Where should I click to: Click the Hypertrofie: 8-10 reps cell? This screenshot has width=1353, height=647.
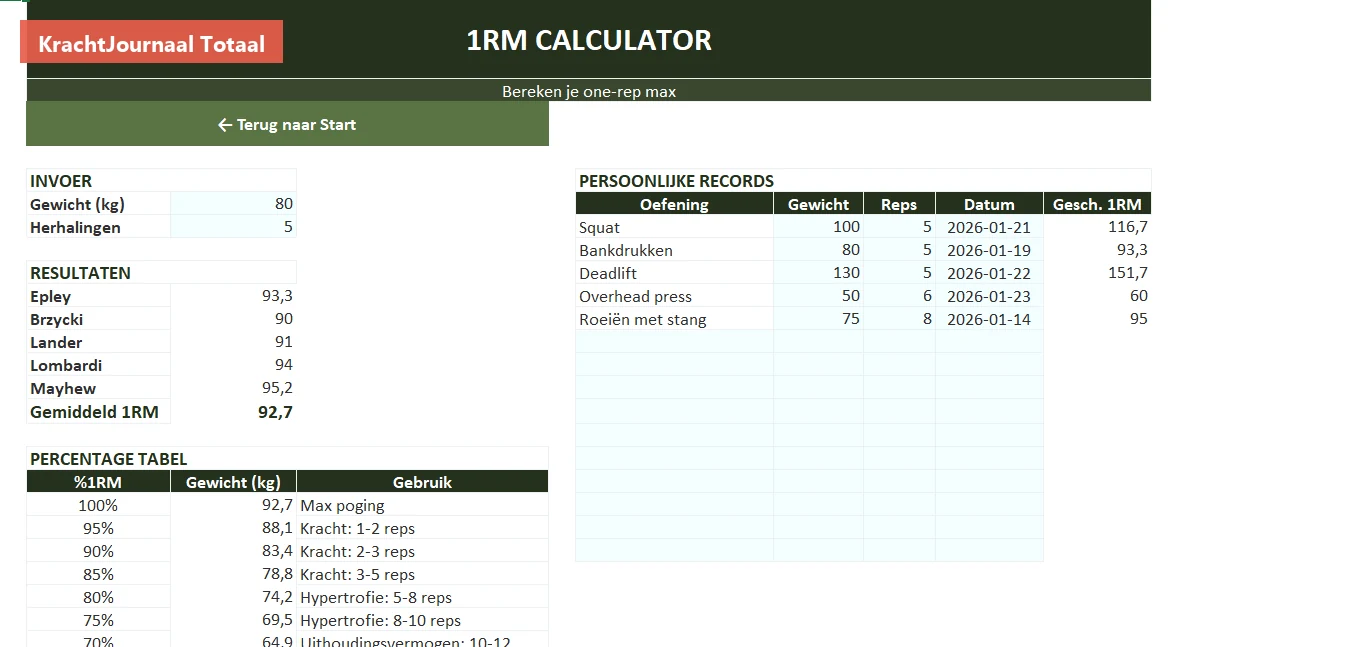point(422,620)
